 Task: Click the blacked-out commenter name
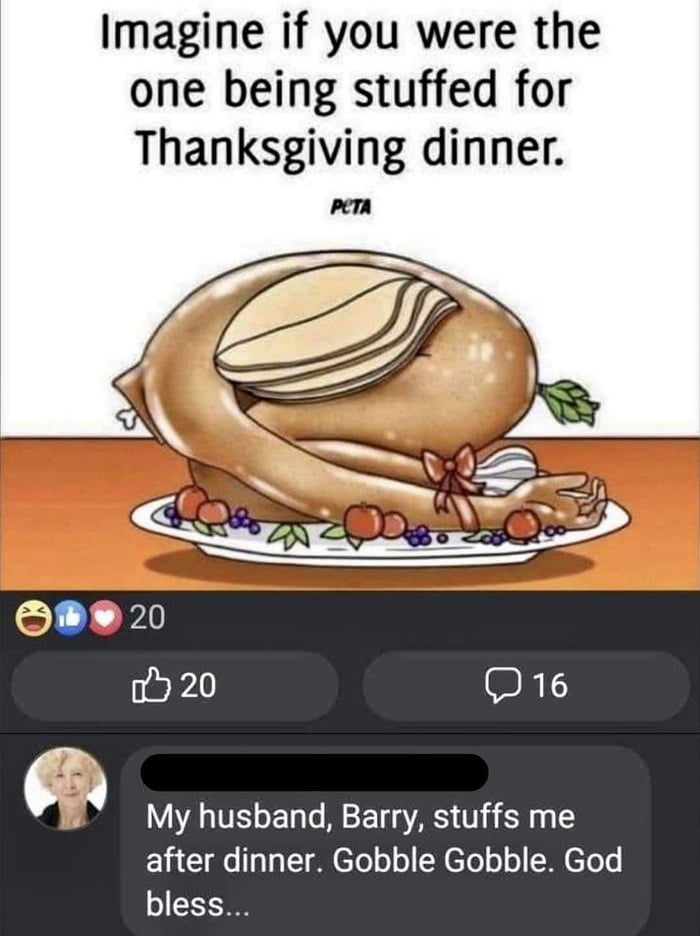314,772
